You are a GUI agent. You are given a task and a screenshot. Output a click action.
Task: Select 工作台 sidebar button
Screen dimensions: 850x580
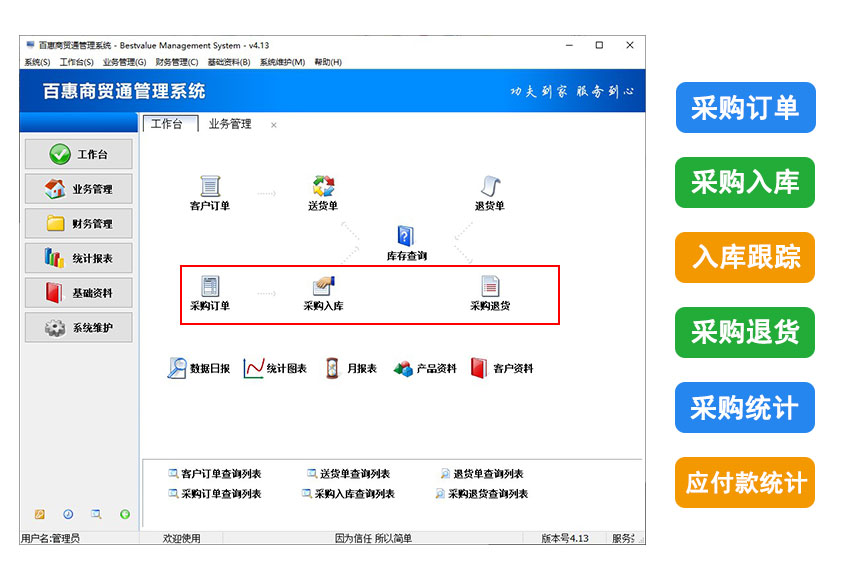pyautogui.click(x=78, y=154)
